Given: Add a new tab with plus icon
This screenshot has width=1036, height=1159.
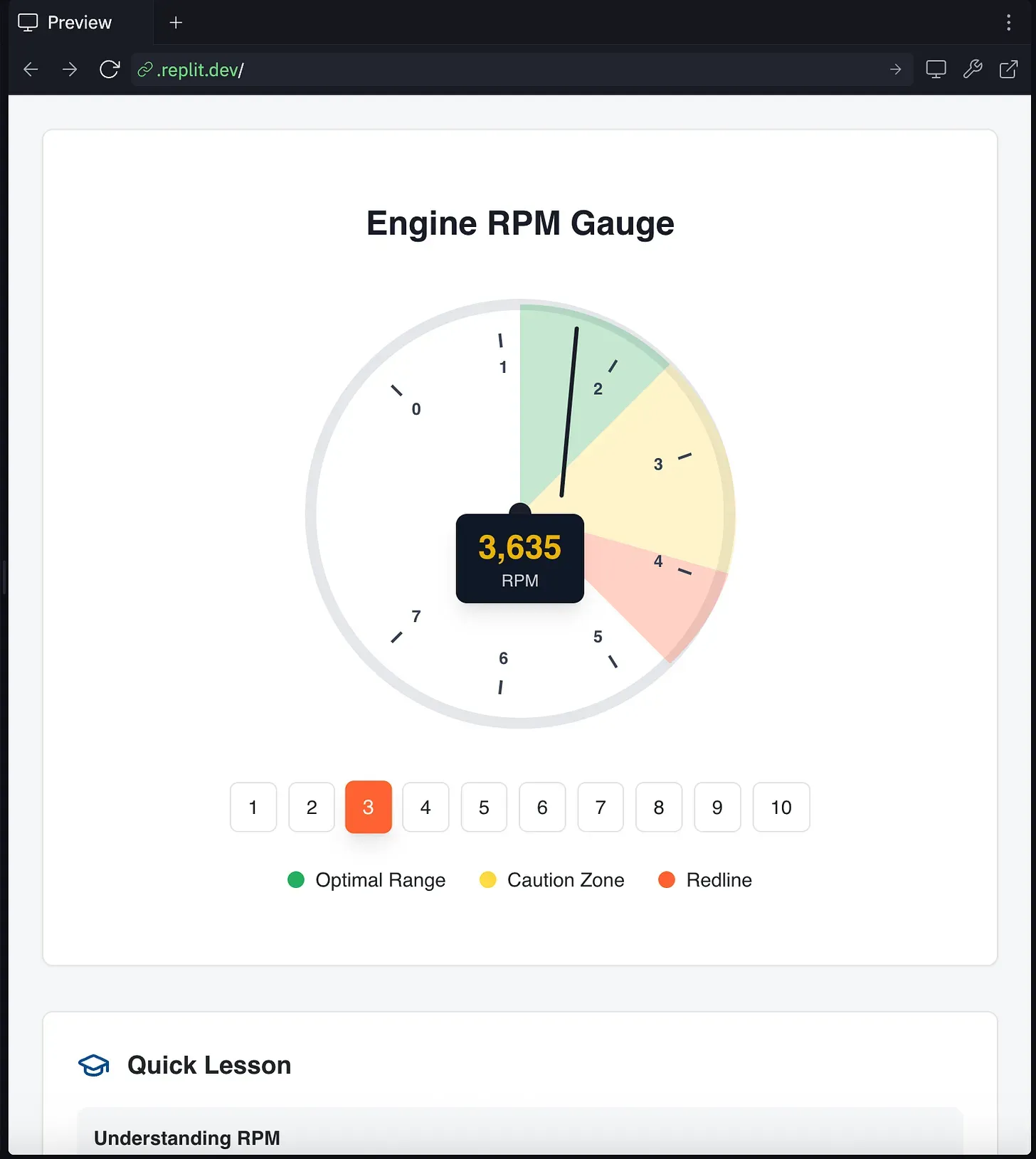Looking at the screenshot, I should click(x=176, y=23).
